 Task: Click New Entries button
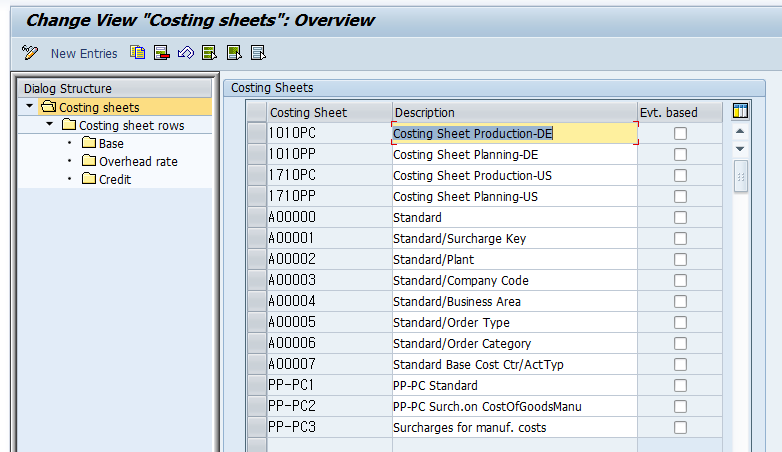(x=84, y=53)
